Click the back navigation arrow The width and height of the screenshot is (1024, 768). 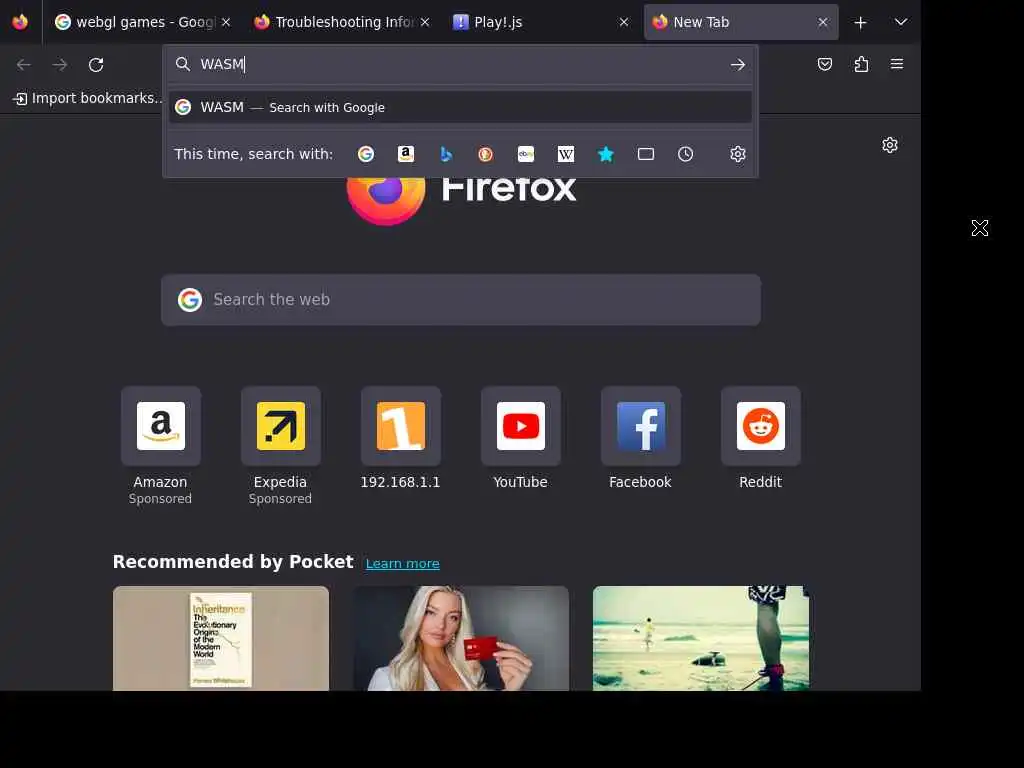[x=24, y=65]
